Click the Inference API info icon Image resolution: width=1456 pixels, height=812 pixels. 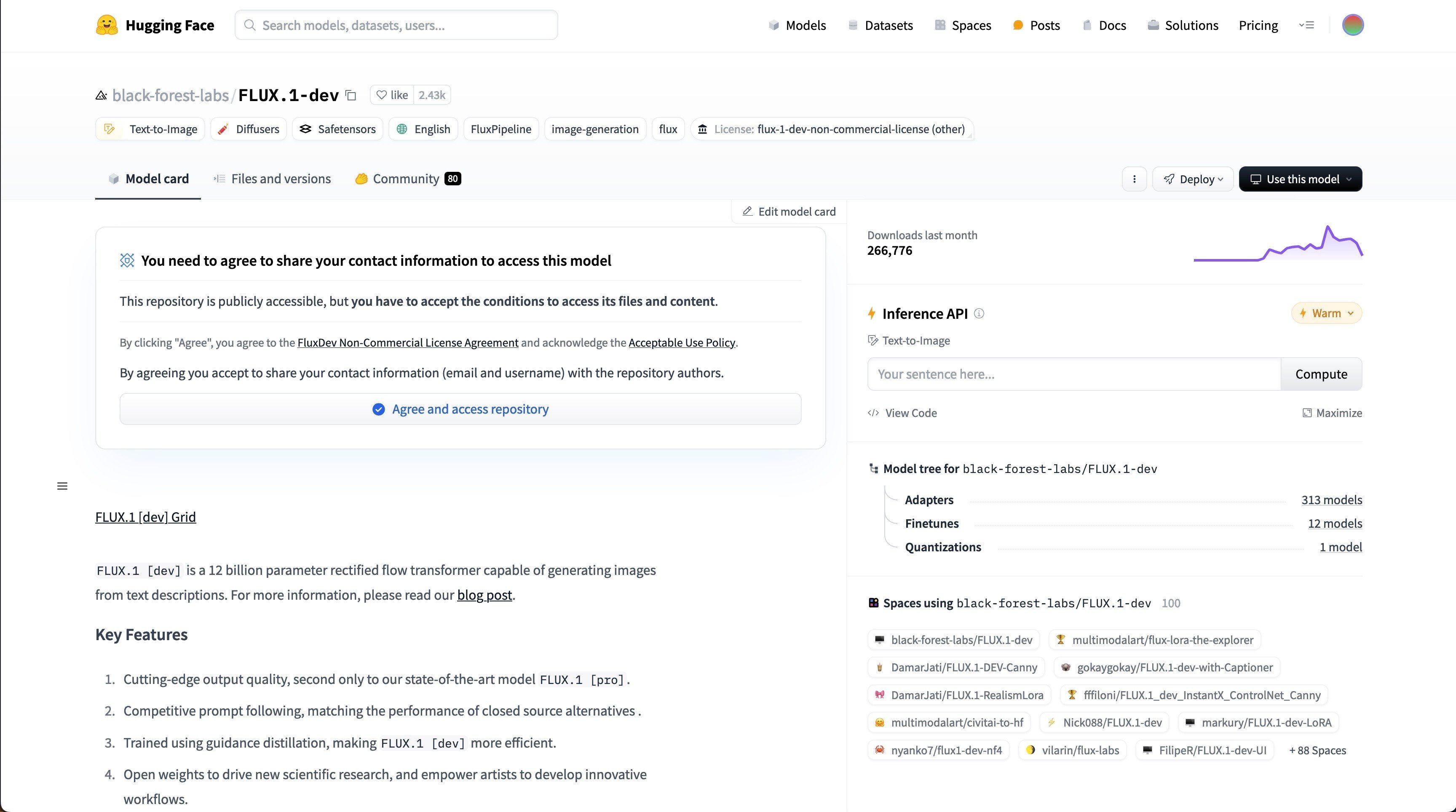point(979,314)
